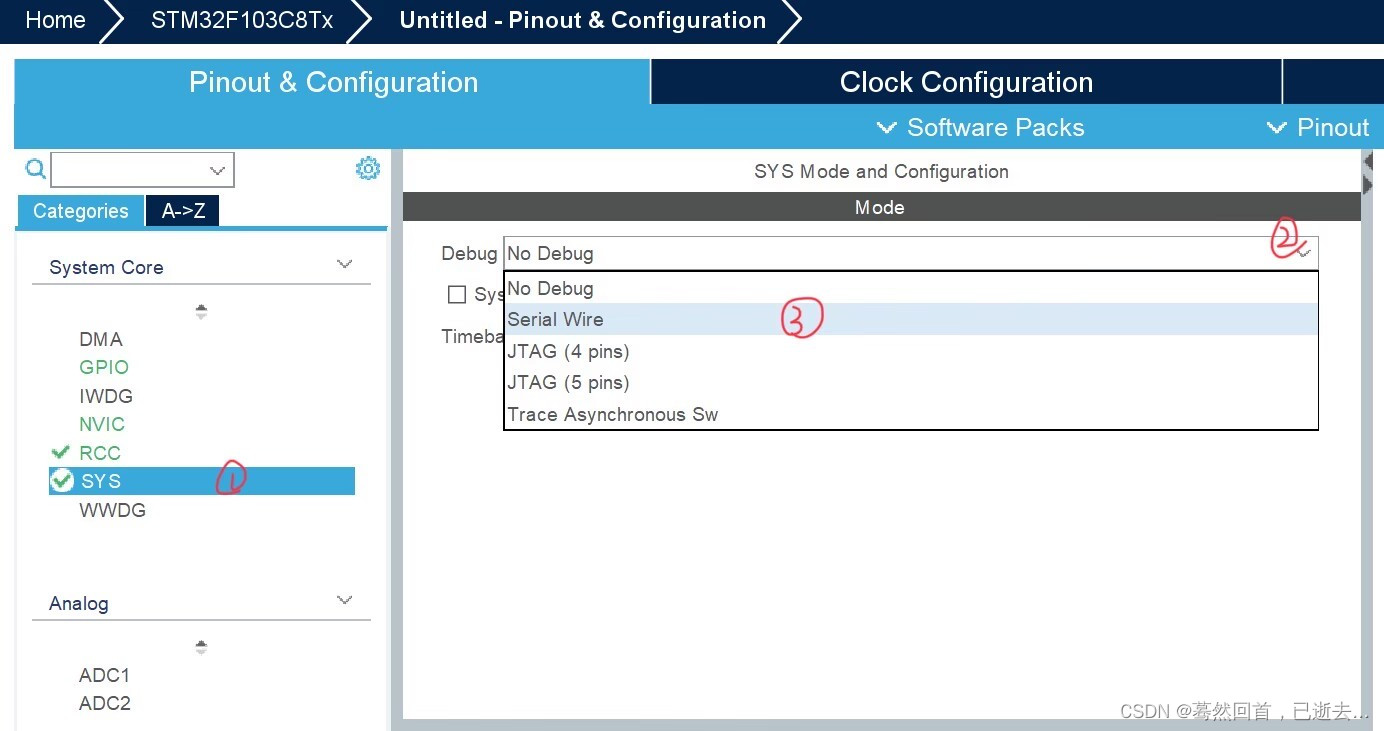Image resolution: width=1384 pixels, height=731 pixels.
Task: Click the STM32F103C8Tx breadcrumb
Action: coord(242,20)
